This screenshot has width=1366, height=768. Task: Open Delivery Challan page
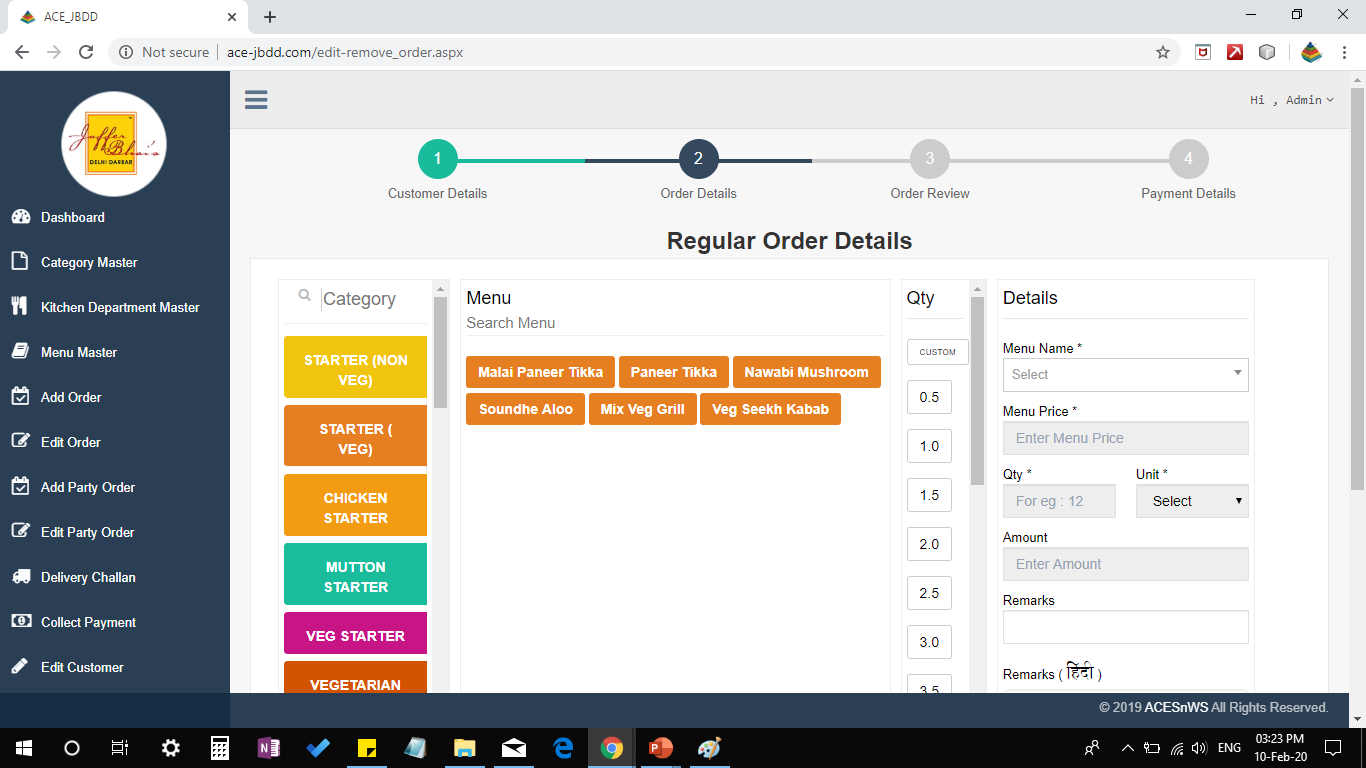tap(88, 577)
